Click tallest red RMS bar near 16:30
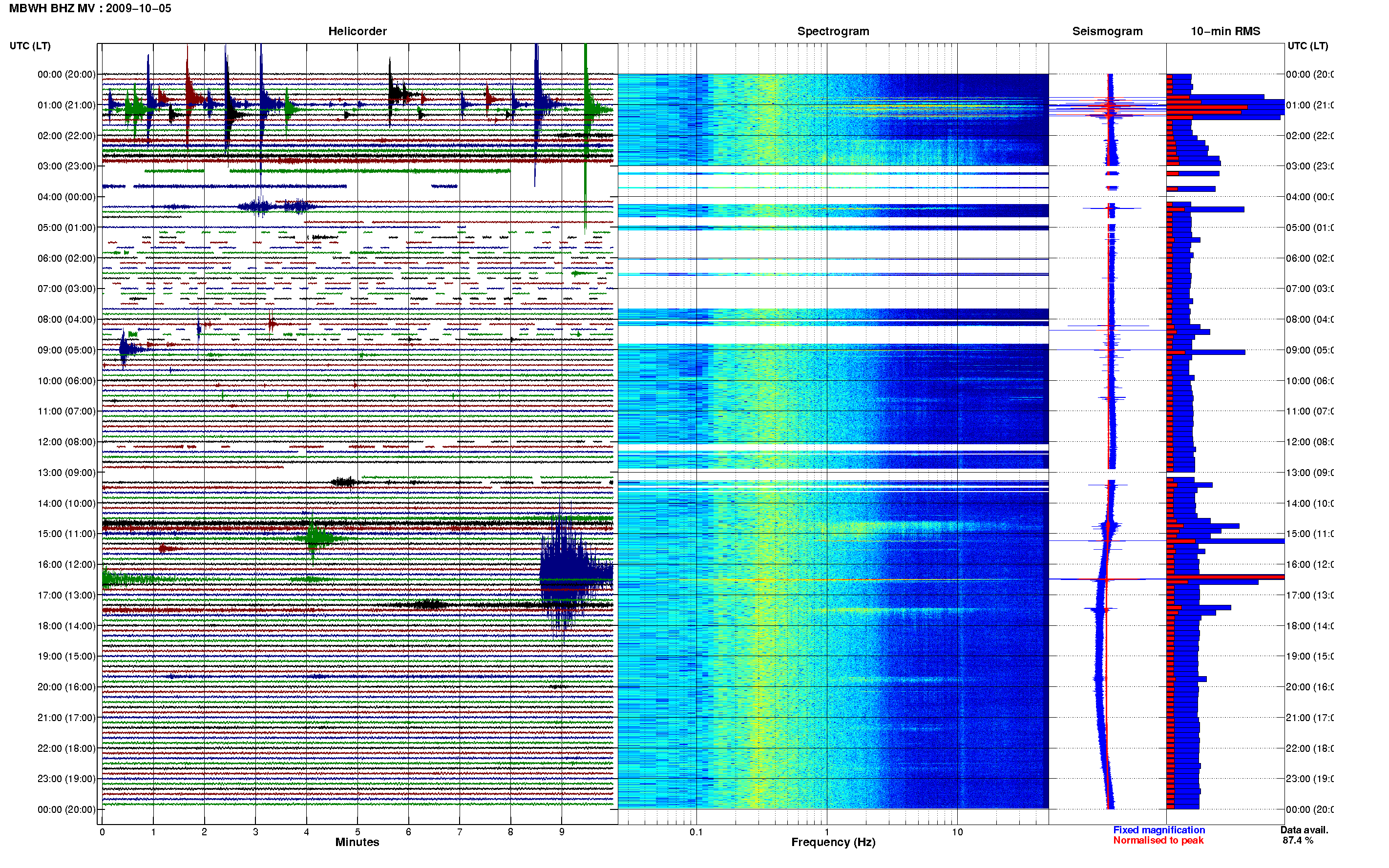The image size is (1389, 868). pyautogui.click(x=1225, y=577)
